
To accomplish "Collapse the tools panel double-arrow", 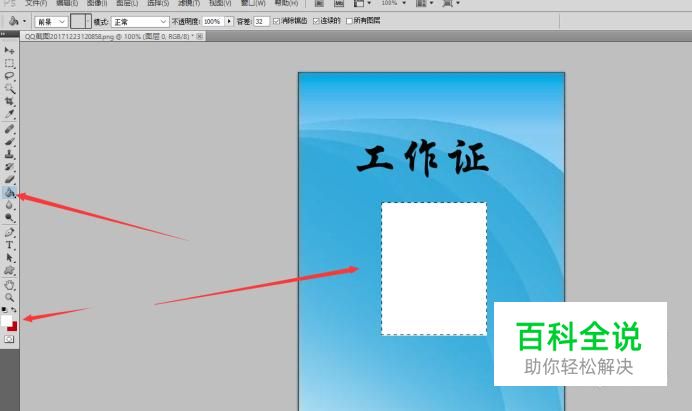I will click(3, 34).
